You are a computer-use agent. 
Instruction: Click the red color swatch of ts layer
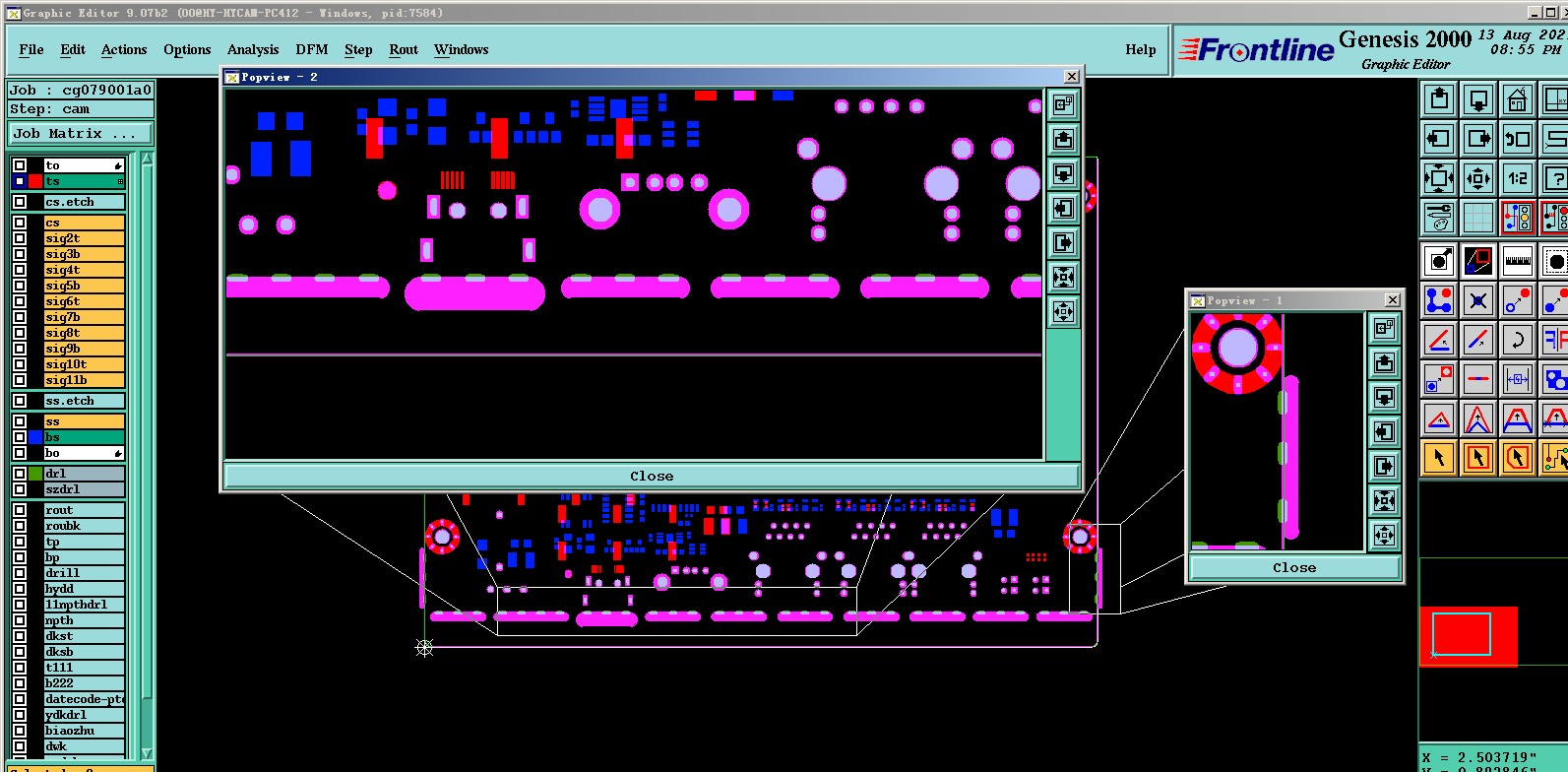(x=35, y=181)
